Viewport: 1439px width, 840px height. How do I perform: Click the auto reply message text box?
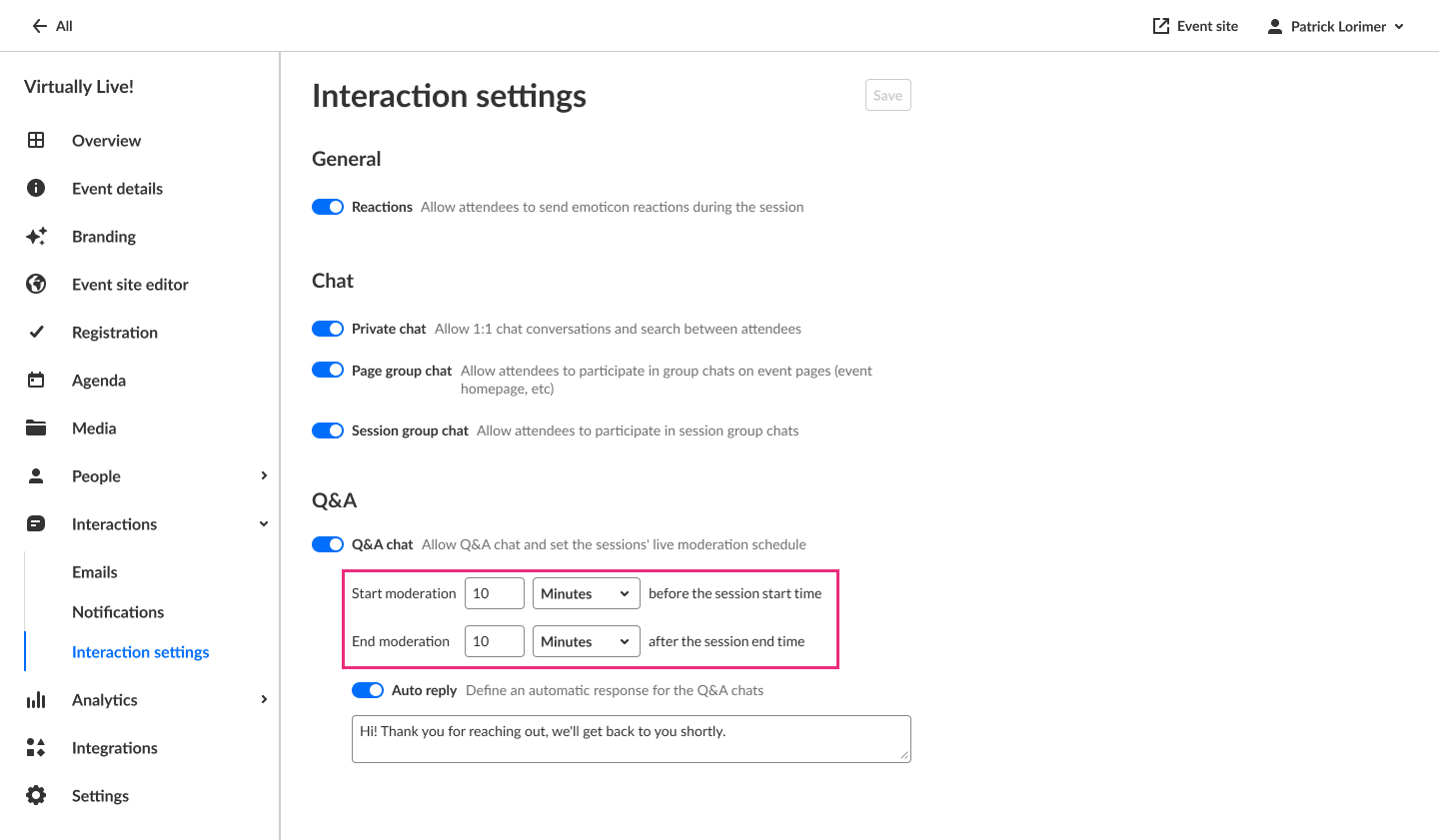point(632,739)
